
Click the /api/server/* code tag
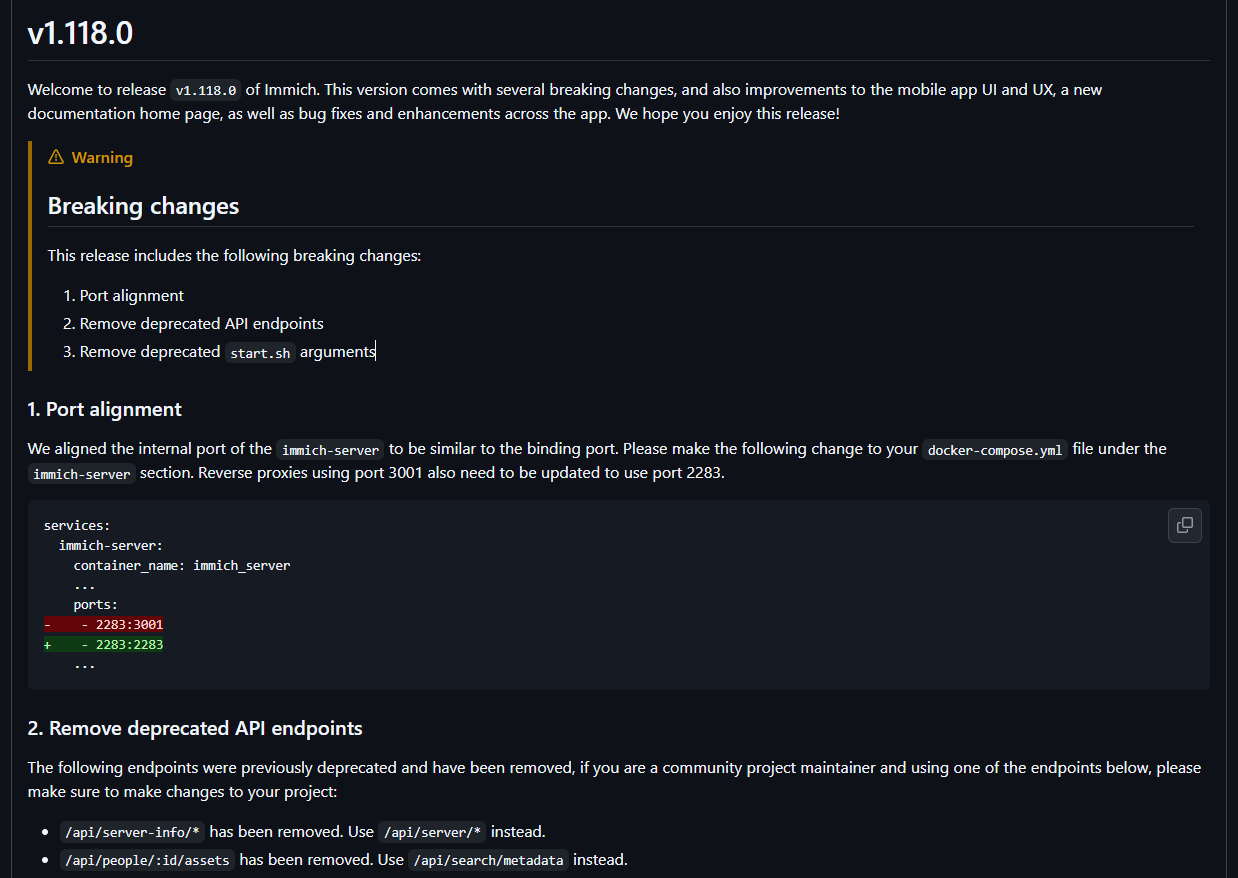pos(432,832)
